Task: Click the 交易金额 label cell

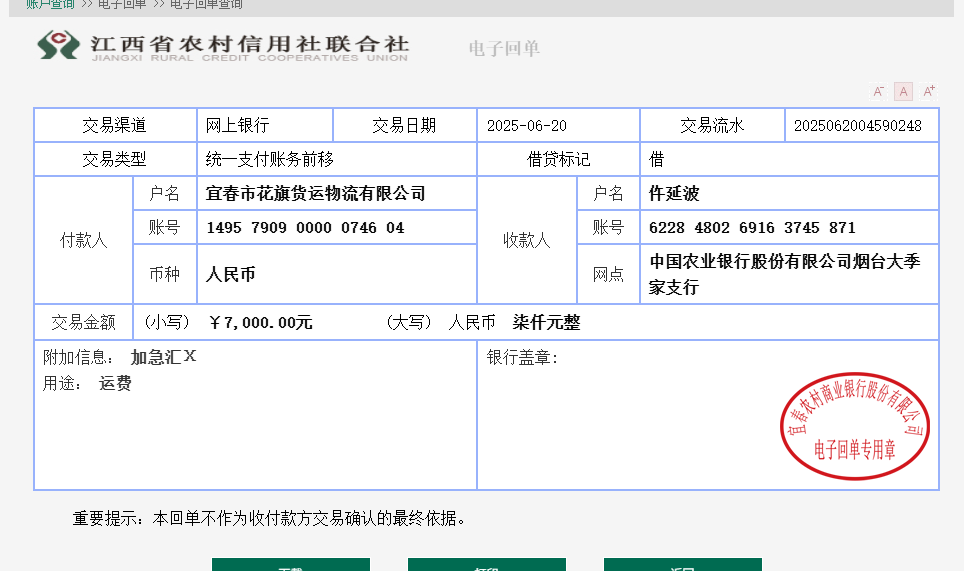Action: click(84, 323)
